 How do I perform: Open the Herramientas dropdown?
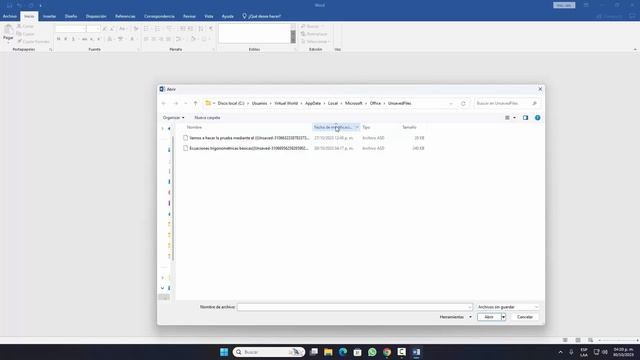pos(456,317)
